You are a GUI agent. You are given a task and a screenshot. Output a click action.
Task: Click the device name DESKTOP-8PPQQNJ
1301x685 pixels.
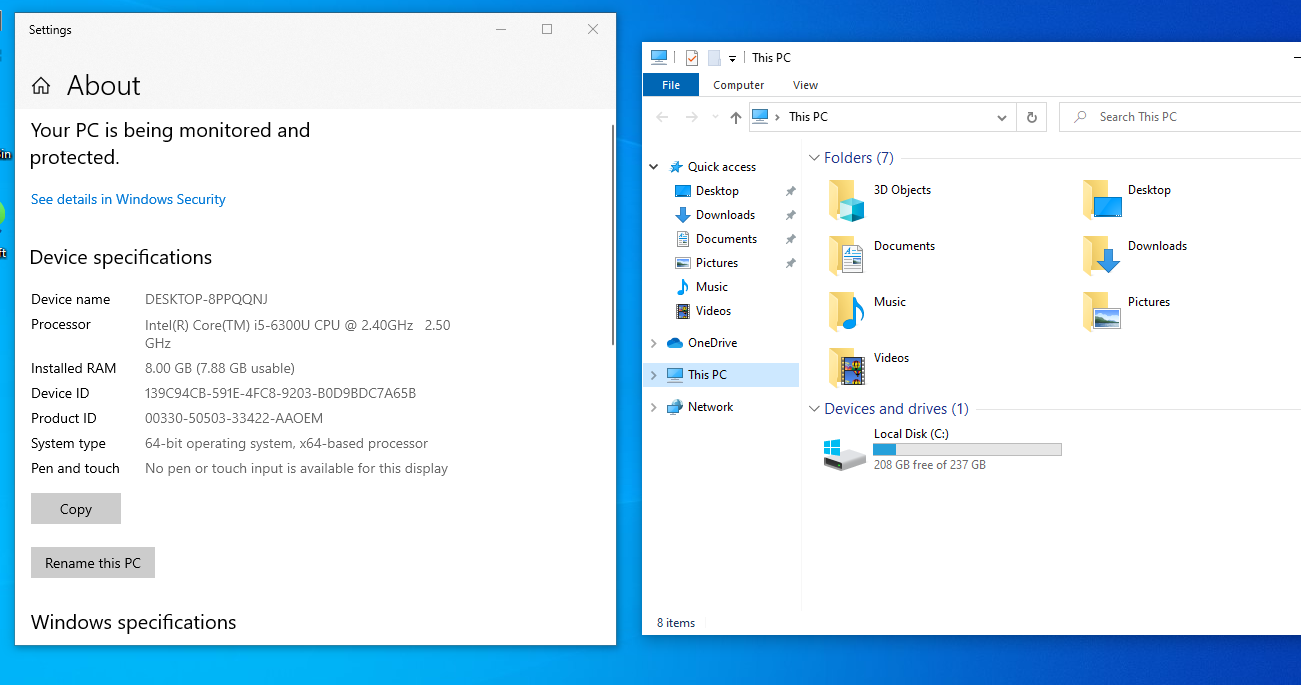pyautogui.click(x=206, y=299)
